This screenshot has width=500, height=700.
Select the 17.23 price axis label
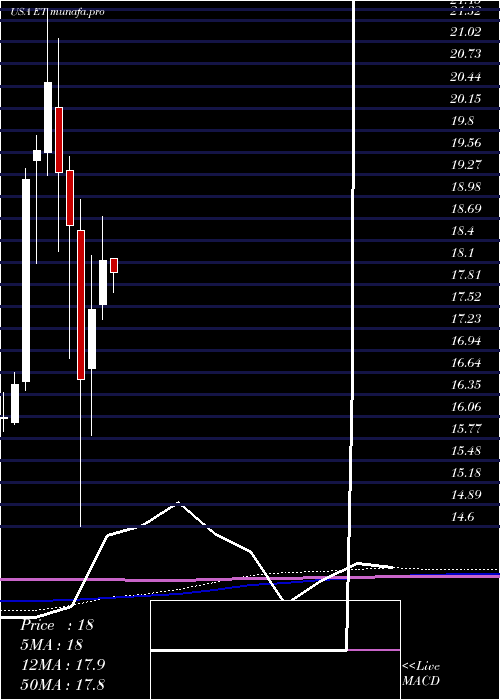pos(466,318)
